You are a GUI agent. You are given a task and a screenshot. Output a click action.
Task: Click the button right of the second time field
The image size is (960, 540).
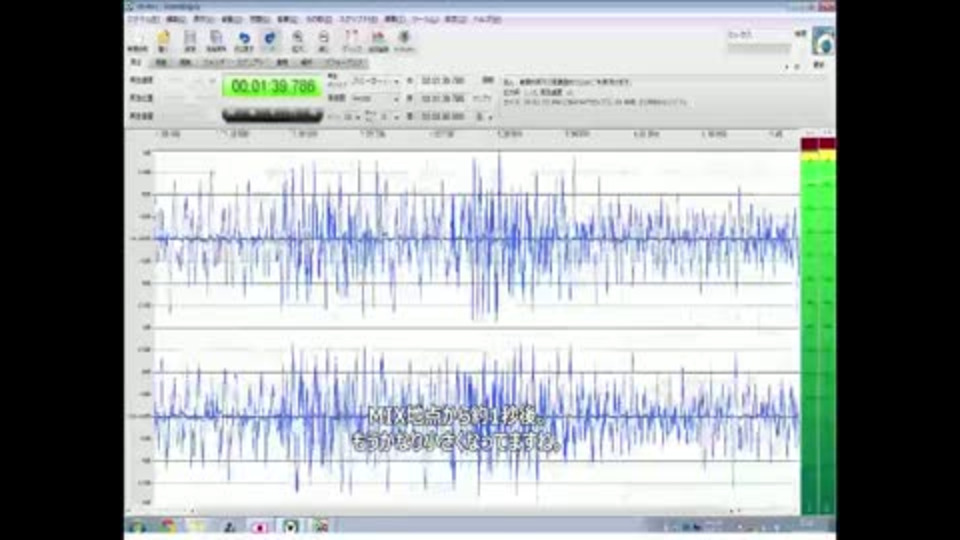click(482, 99)
